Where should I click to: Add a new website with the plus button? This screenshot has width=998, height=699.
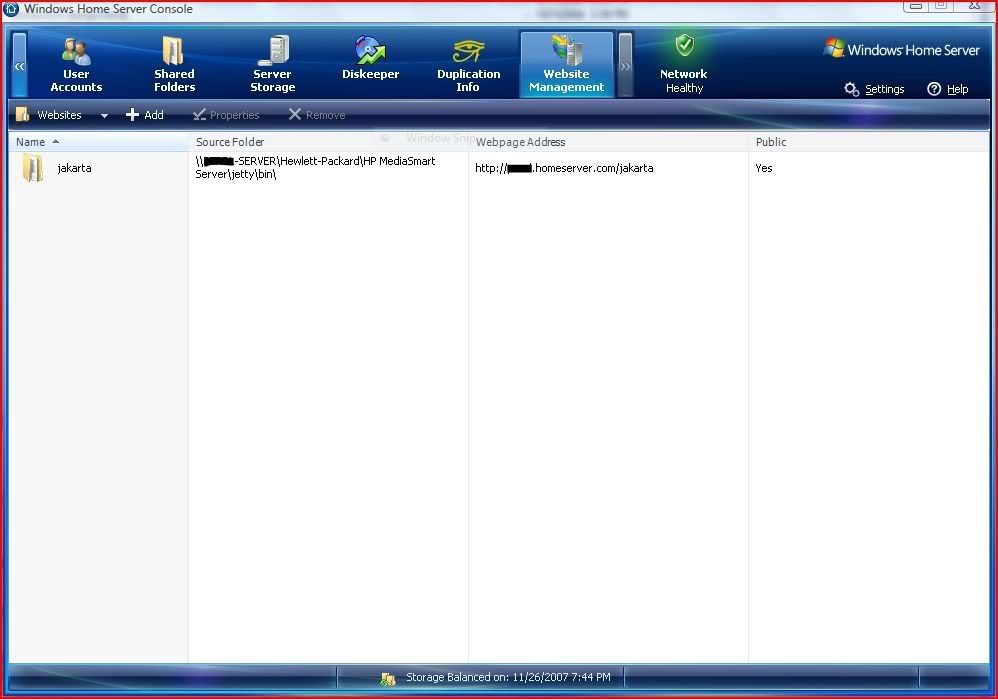coord(145,115)
